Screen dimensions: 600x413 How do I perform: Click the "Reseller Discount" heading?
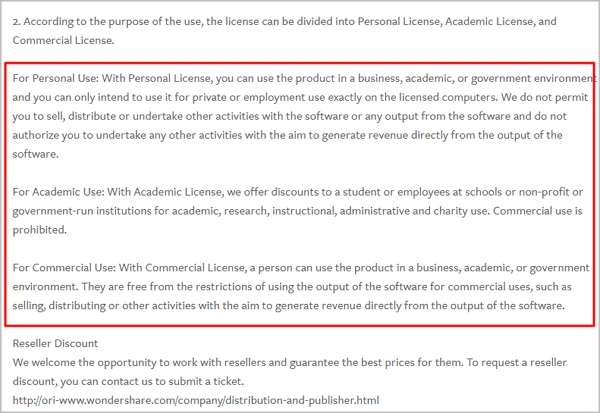[x=55, y=343]
